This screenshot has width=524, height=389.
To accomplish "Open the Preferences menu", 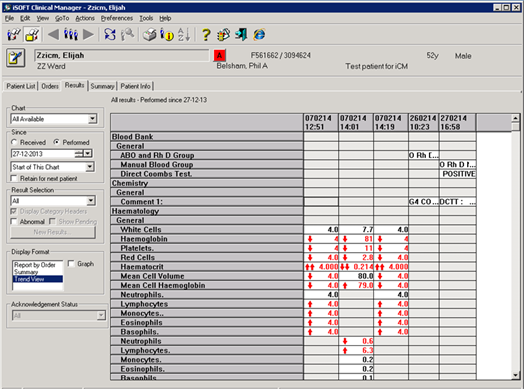I will [117, 18].
